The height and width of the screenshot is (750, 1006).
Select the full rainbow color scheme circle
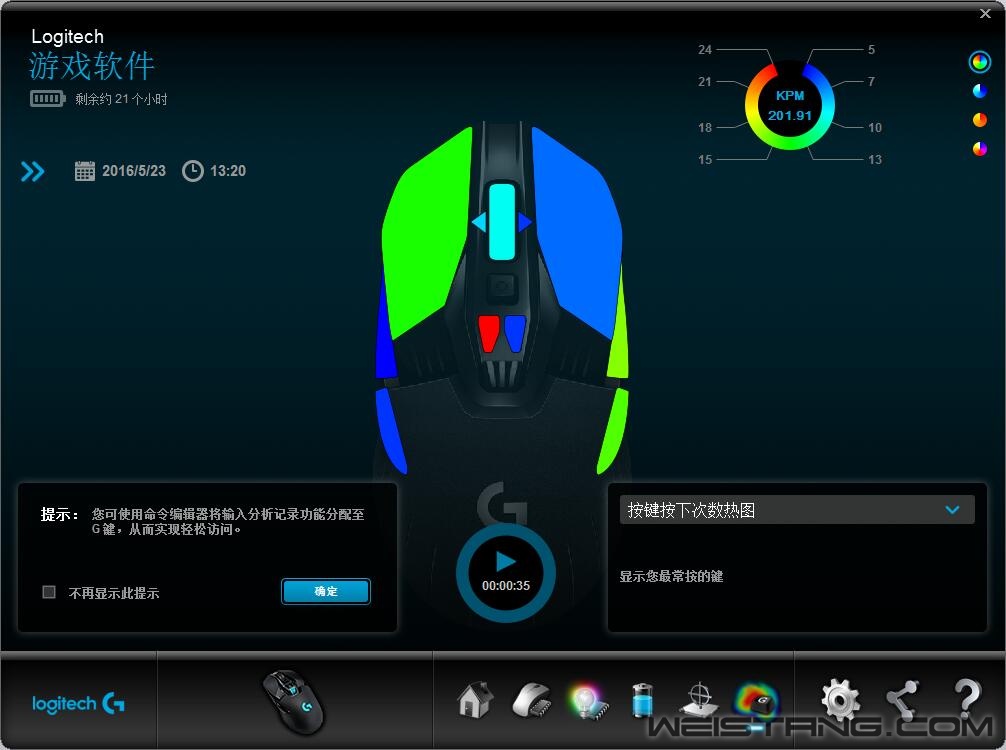click(980, 62)
